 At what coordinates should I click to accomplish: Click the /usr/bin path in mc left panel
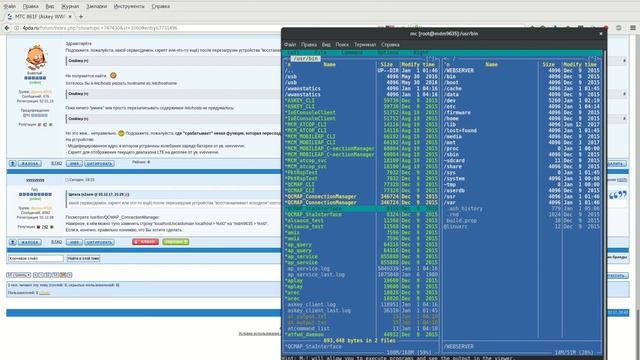point(306,59)
